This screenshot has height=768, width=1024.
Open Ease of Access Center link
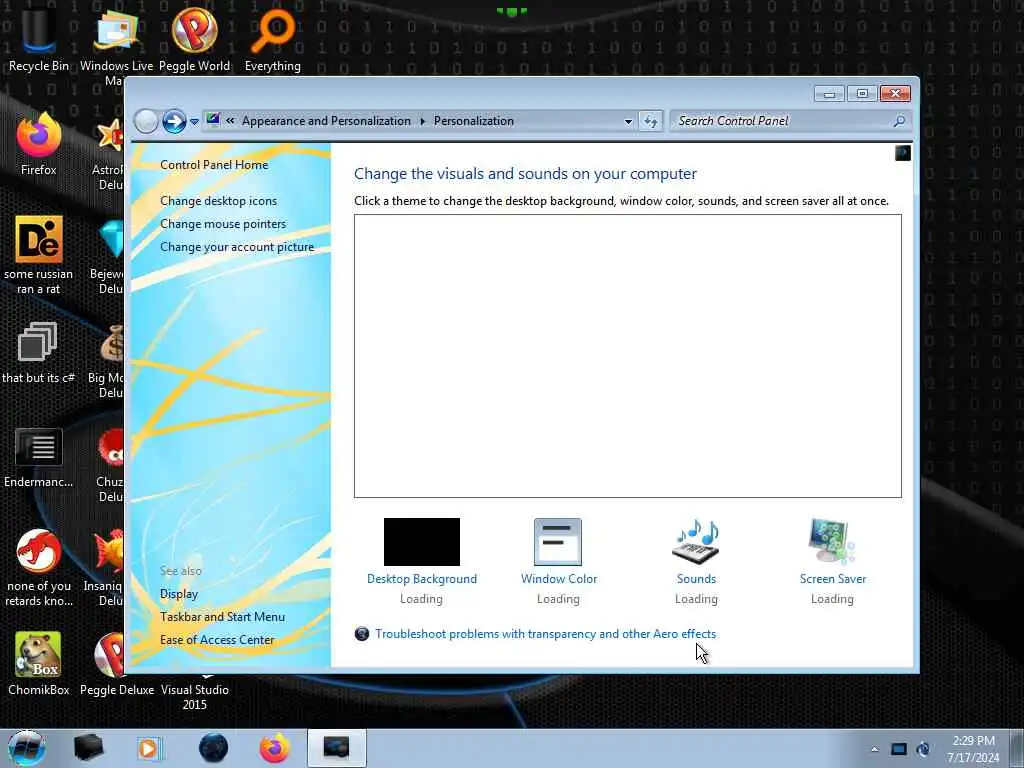[217, 640]
